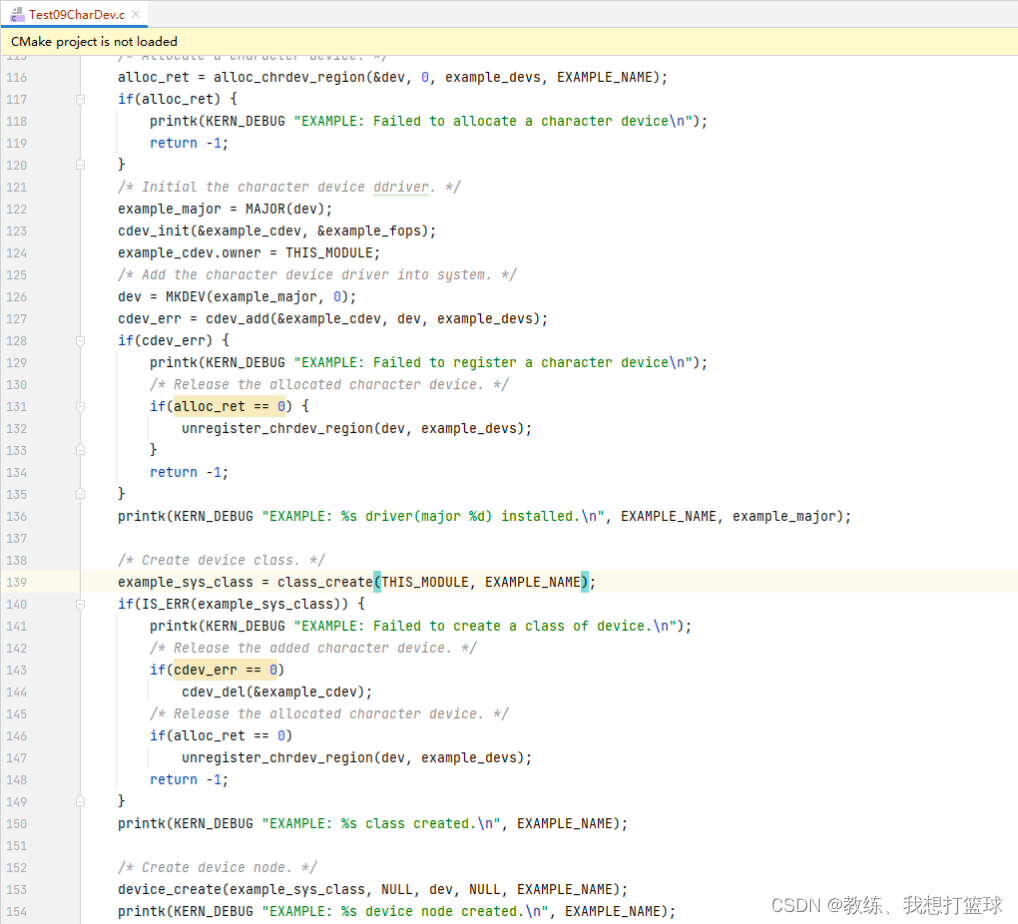Image resolution: width=1018 pixels, height=924 pixels.
Task: Place cursor on MAJOR(dev) in line 122
Action: [286, 209]
